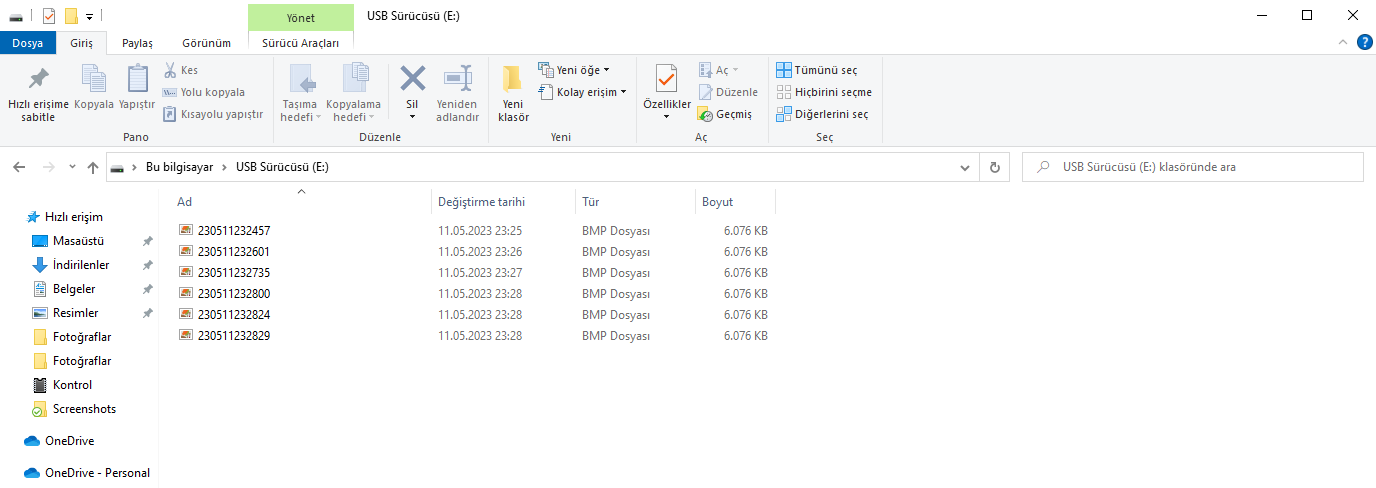Screen dimensions: 1376x488
Task: Open the Dosya menu
Action: click(27, 43)
